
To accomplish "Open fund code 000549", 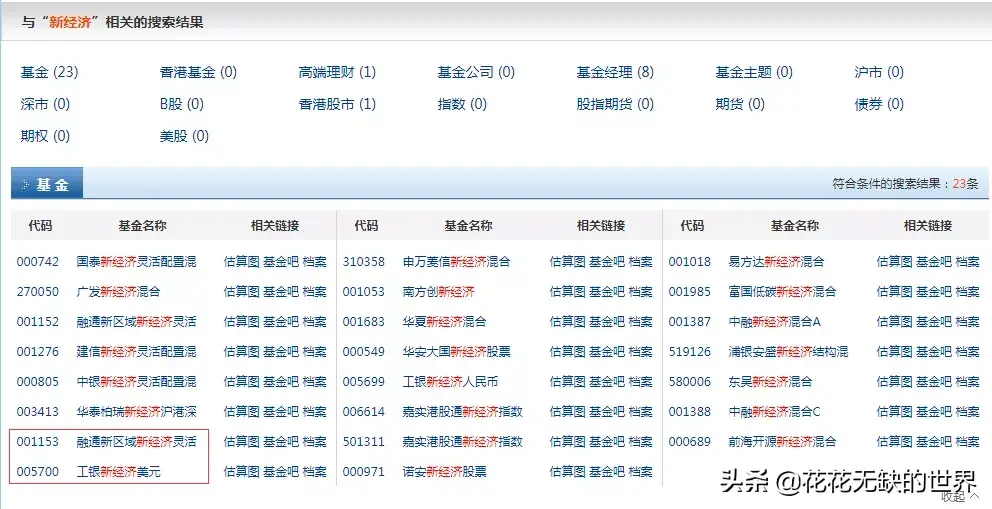I will 364,351.
